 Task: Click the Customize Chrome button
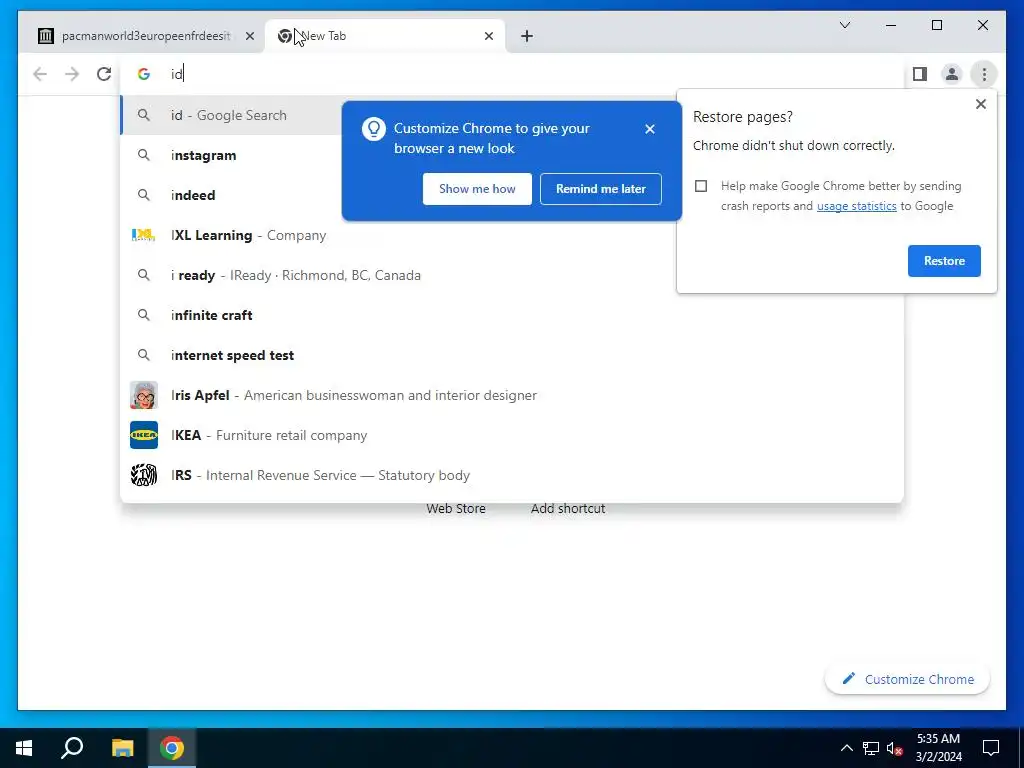click(x=907, y=679)
